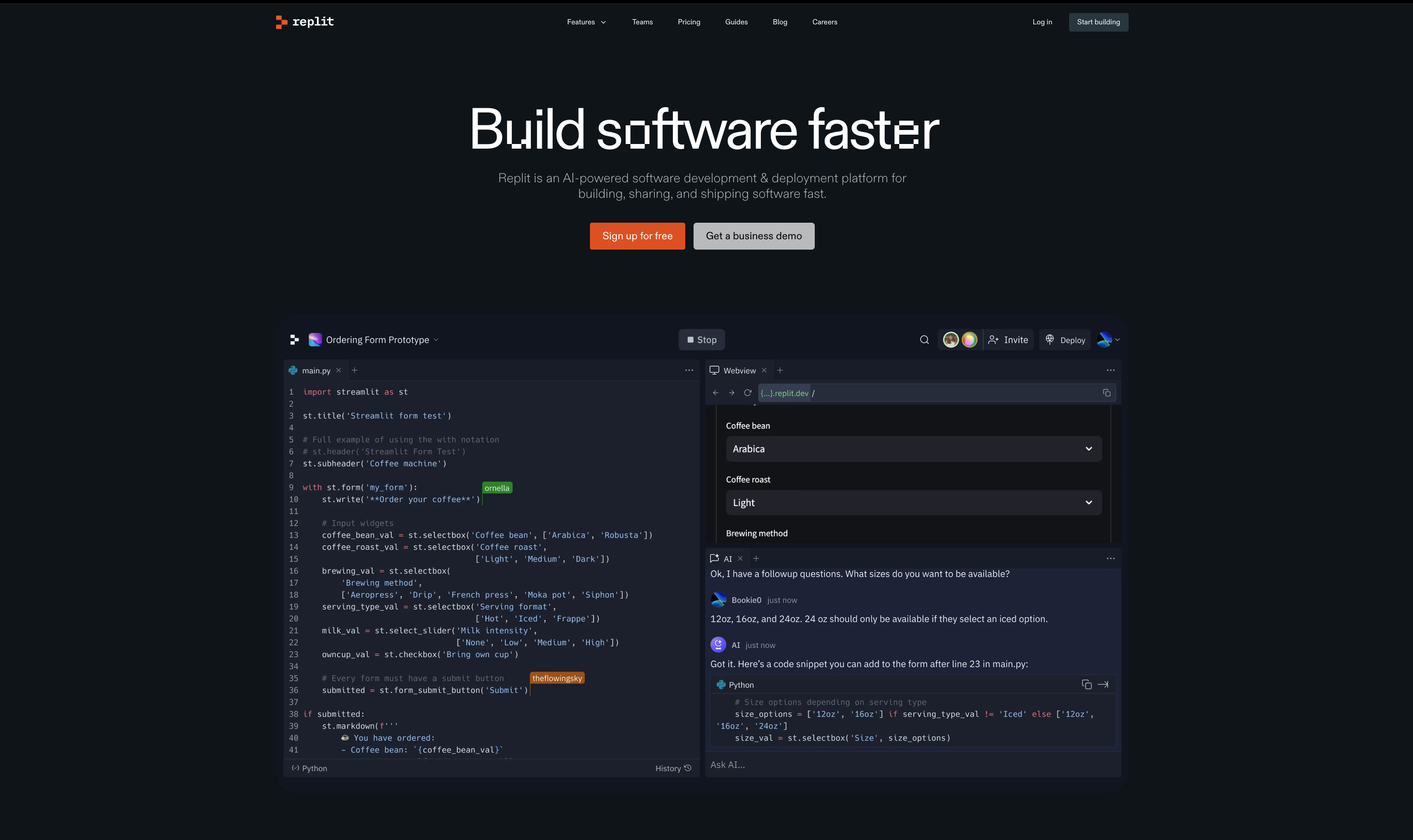Click Get a business demo button
This screenshot has width=1413, height=840.
tap(753, 236)
